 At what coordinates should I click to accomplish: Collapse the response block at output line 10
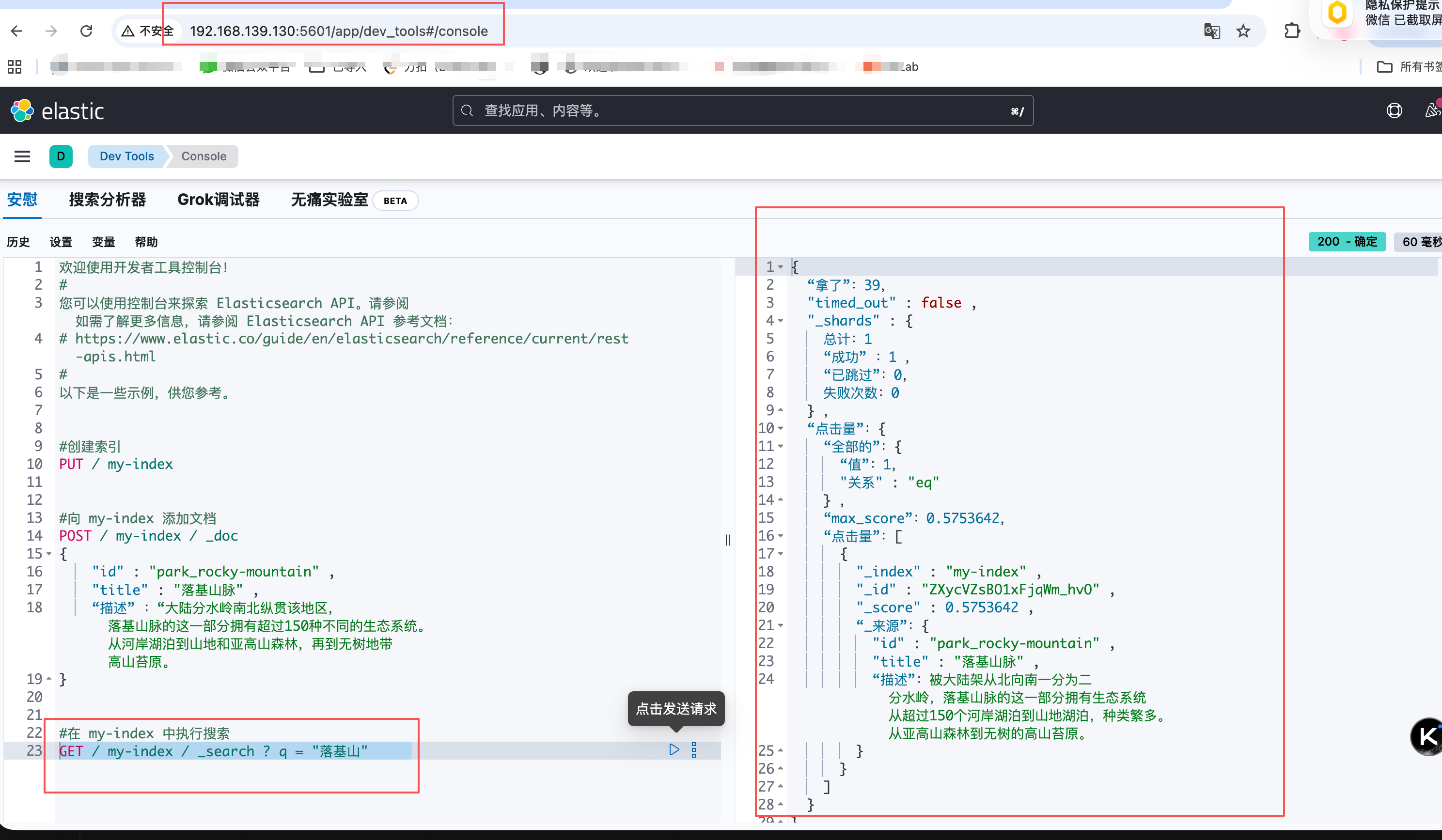pos(781,428)
